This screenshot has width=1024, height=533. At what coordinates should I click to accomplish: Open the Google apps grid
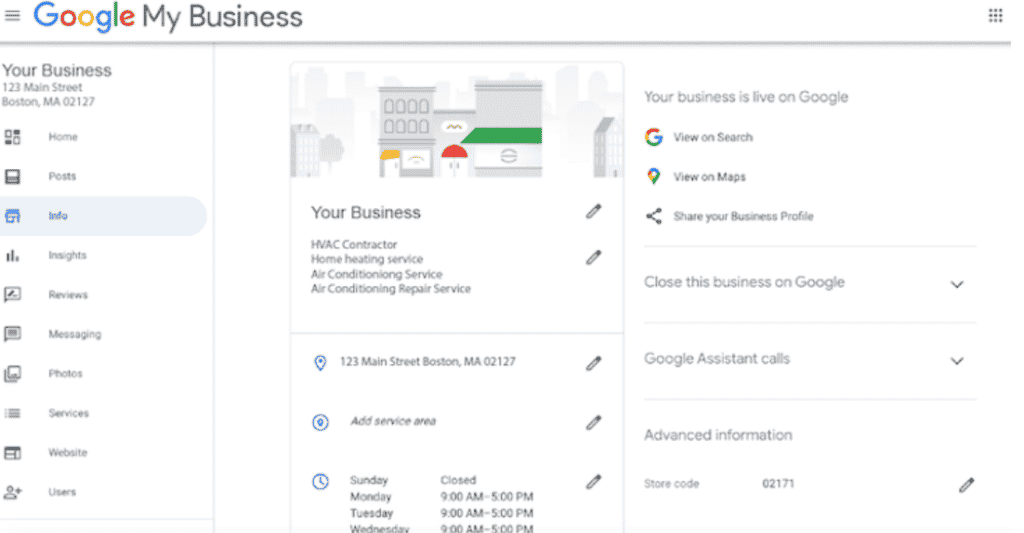coord(995,15)
